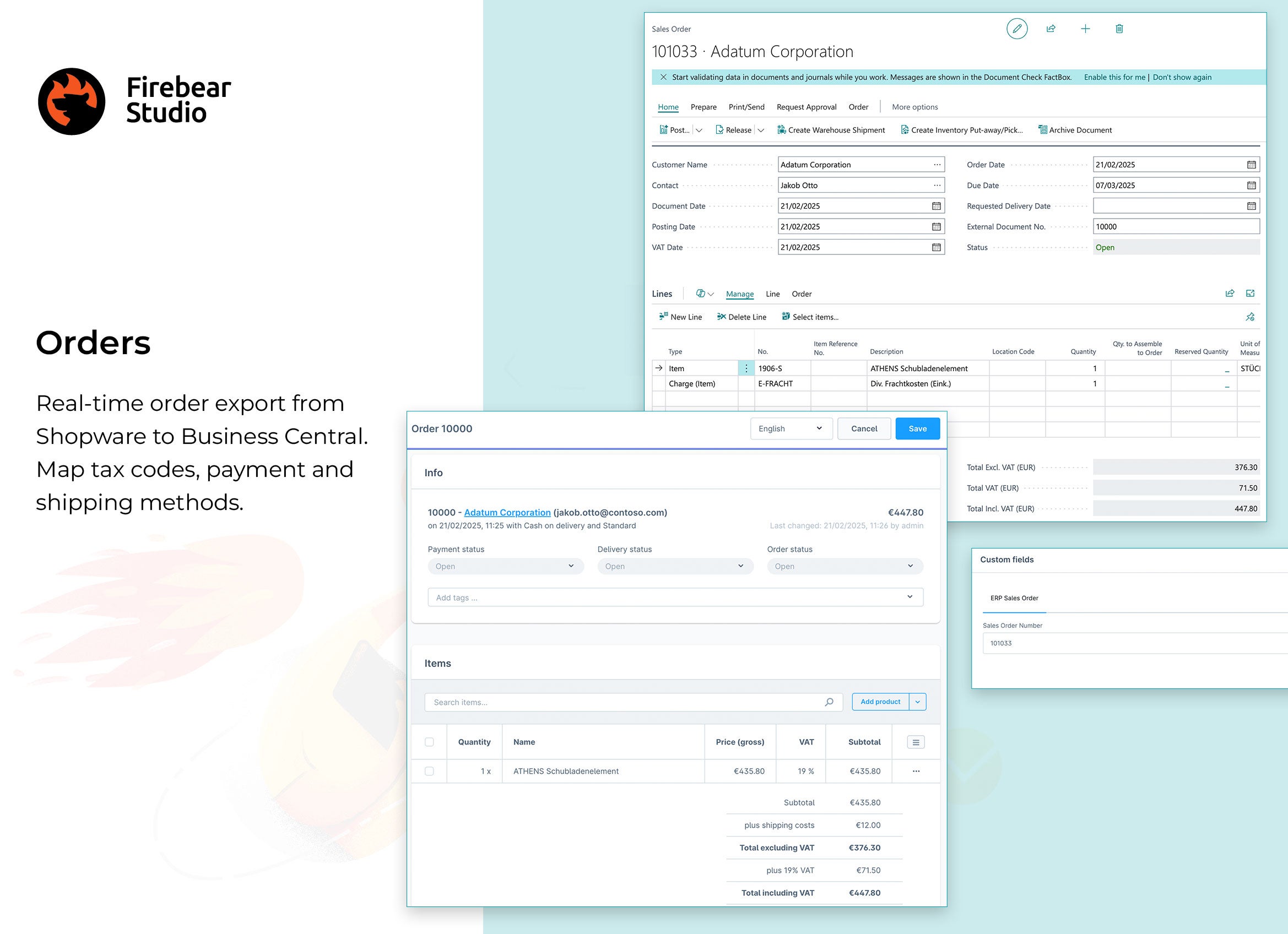Select the ERP Sales Order tab
Screen dimensions: 1288x934
(x=1014, y=598)
